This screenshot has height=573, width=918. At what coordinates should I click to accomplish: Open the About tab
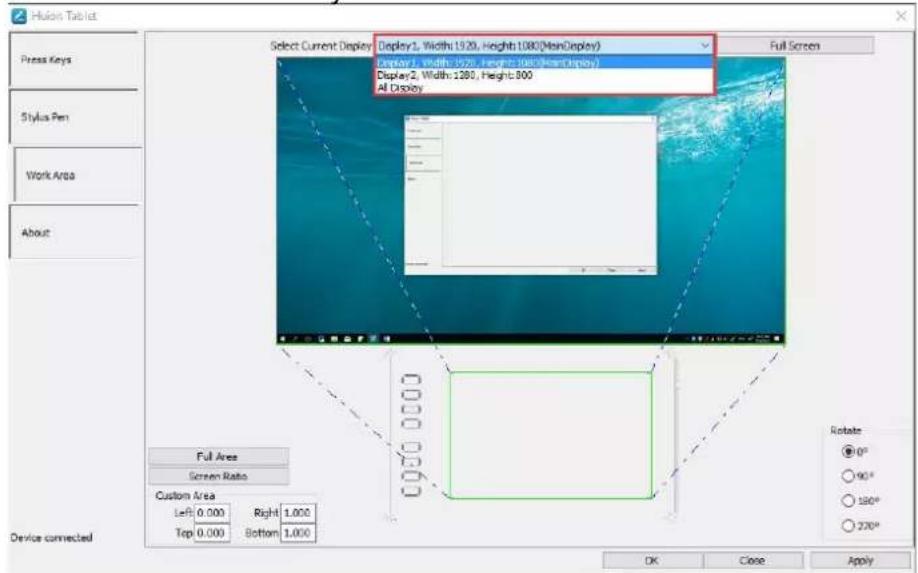73,232
